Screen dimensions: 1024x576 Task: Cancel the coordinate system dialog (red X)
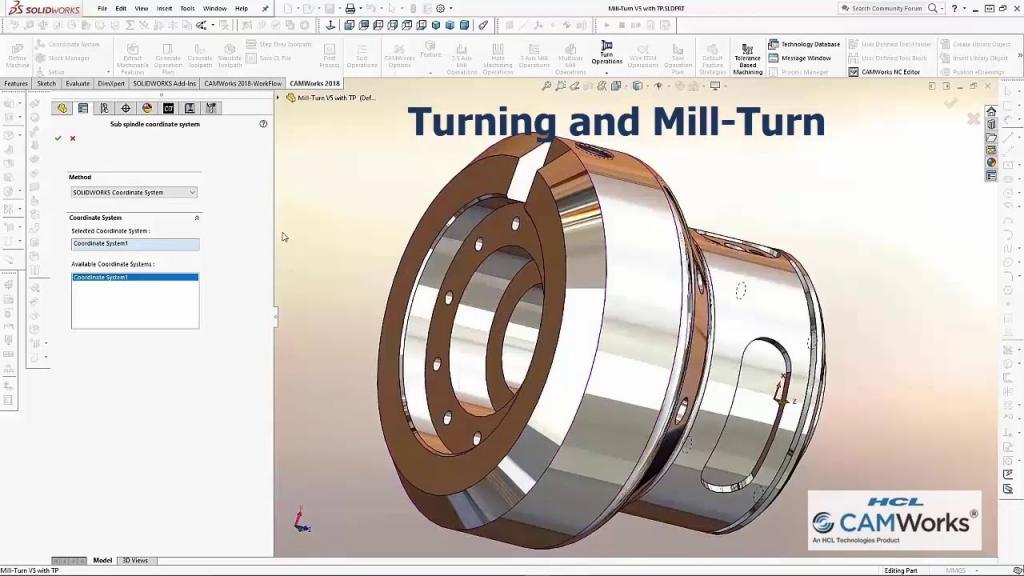coord(72,138)
